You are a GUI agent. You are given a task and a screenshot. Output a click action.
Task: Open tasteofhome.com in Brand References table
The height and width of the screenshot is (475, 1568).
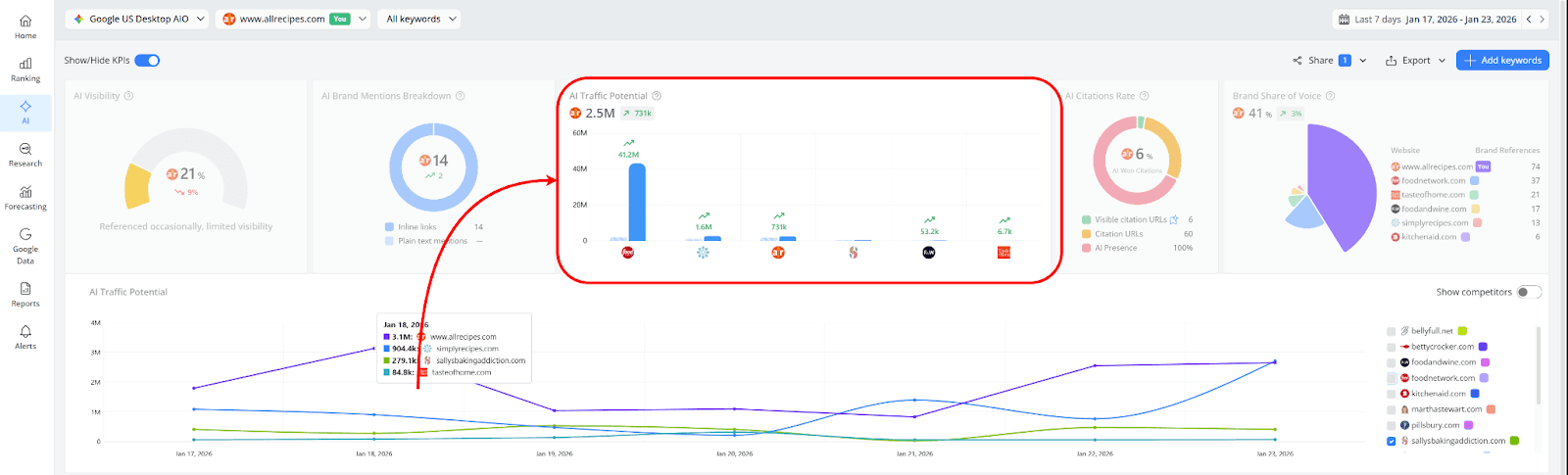(x=1433, y=195)
